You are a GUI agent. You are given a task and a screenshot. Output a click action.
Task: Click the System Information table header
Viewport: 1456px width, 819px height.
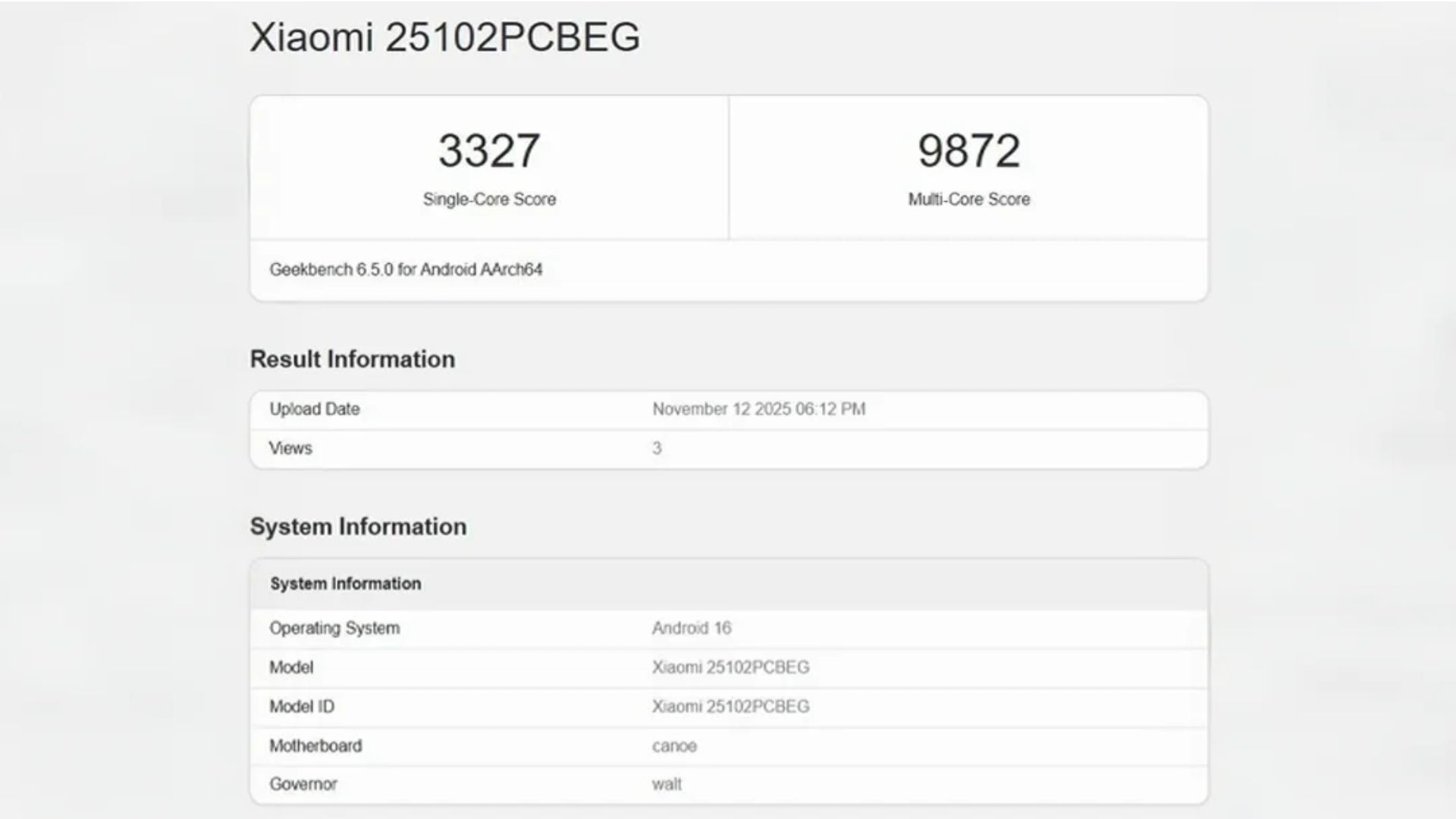(x=347, y=583)
